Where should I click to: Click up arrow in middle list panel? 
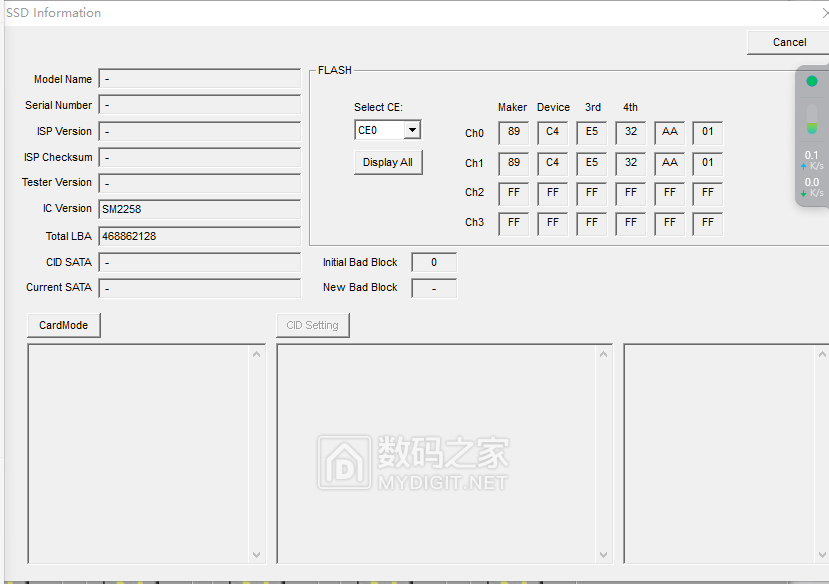pos(604,353)
